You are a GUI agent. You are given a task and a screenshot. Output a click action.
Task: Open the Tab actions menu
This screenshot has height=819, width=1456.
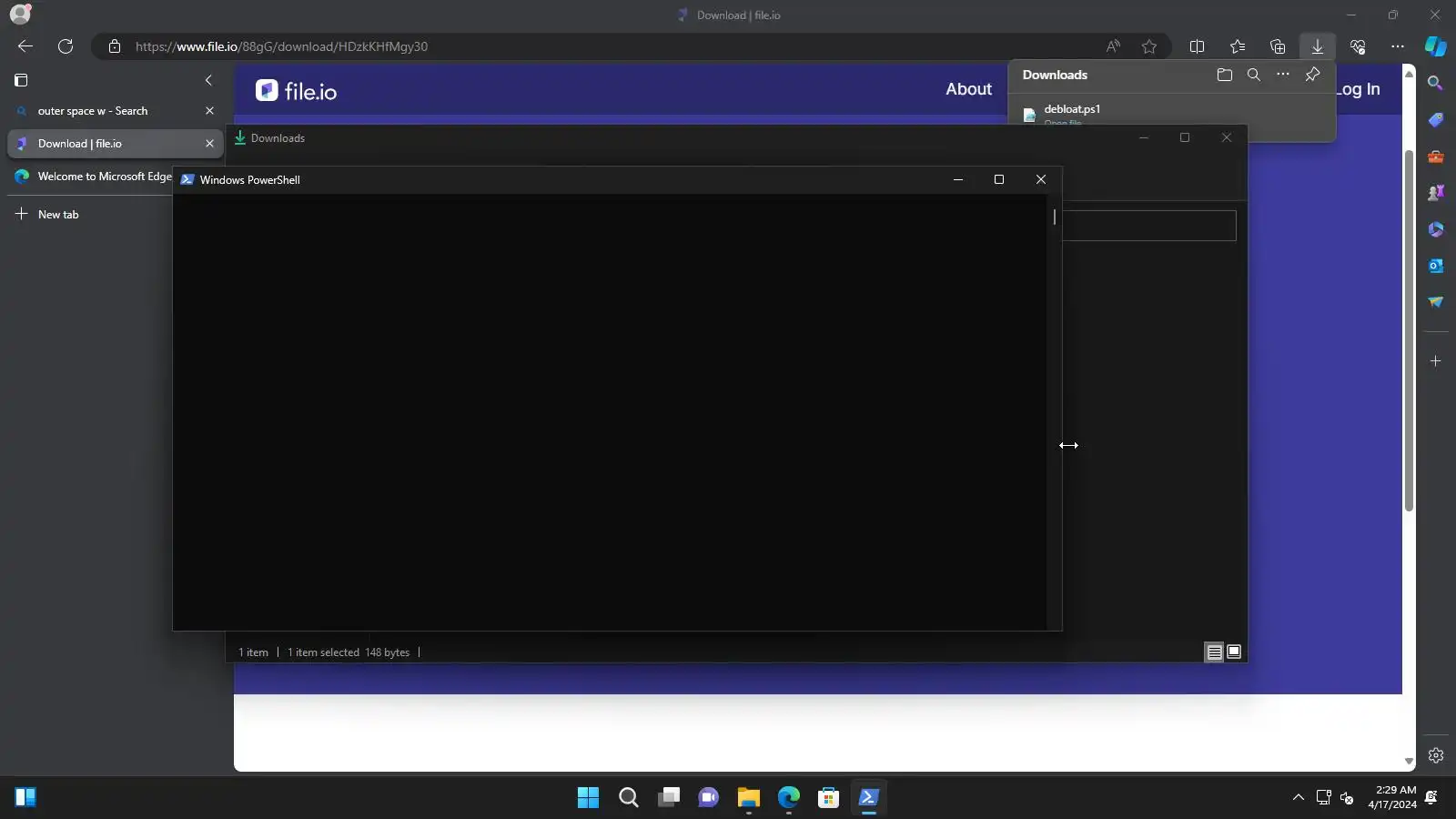[x=22, y=80]
